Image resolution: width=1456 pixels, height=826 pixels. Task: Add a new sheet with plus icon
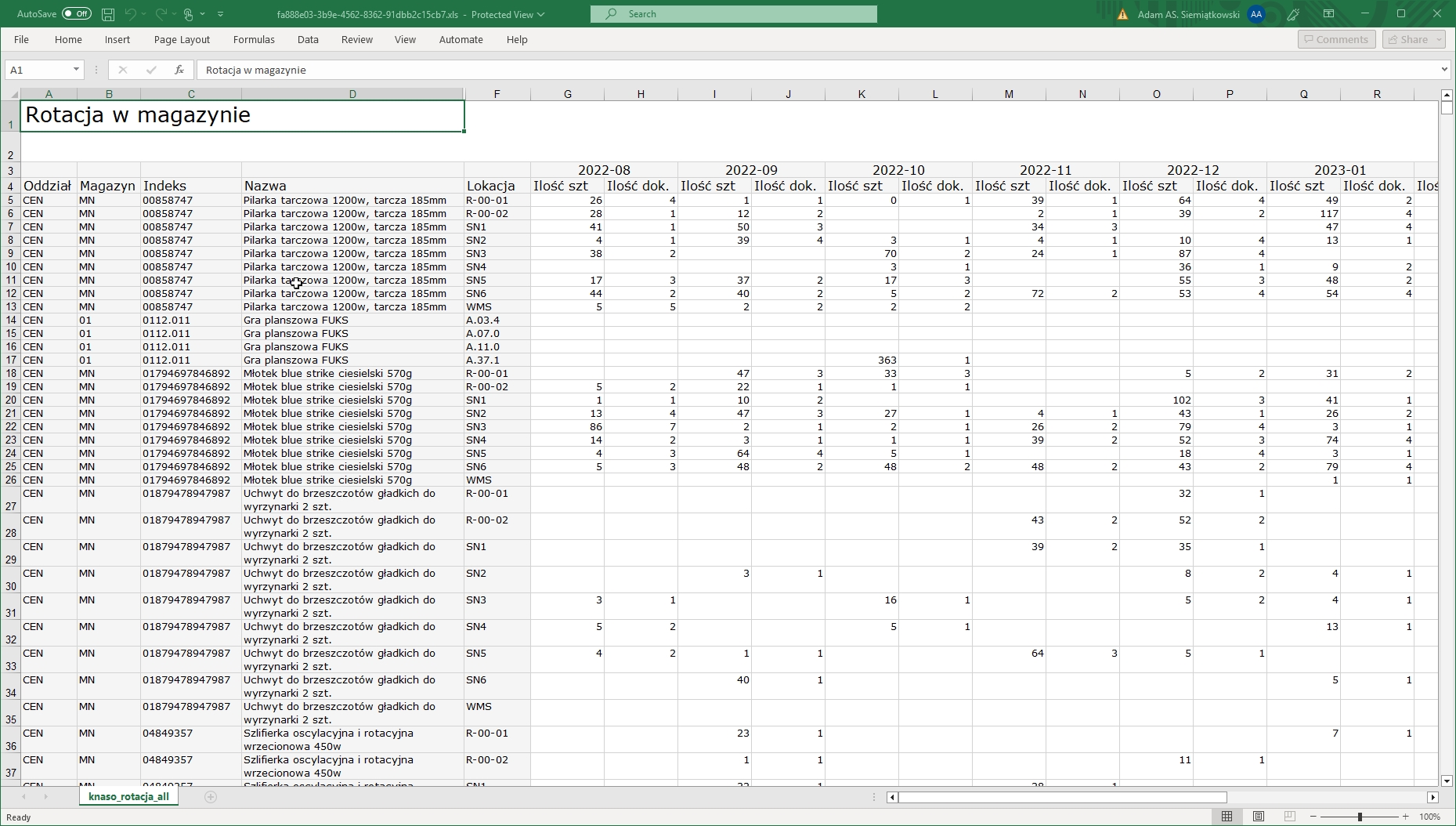tap(210, 797)
